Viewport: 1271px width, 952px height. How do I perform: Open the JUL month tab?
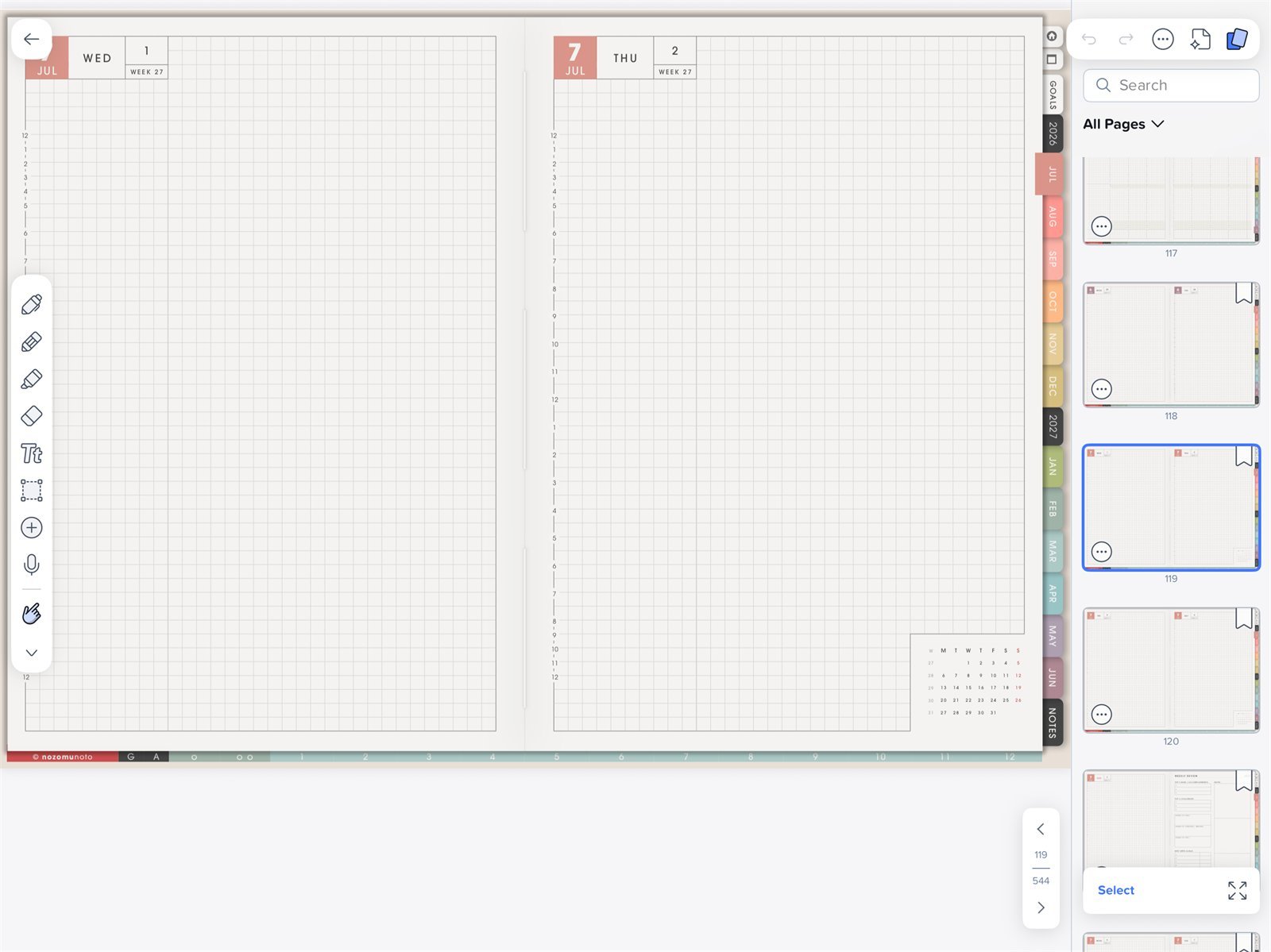(x=1051, y=174)
